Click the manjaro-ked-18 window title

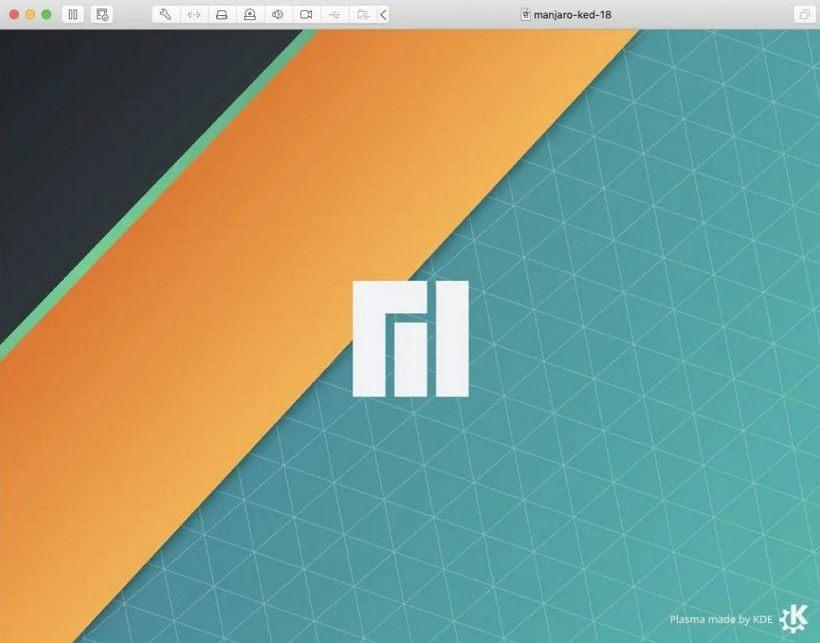pyautogui.click(x=573, y=15)
